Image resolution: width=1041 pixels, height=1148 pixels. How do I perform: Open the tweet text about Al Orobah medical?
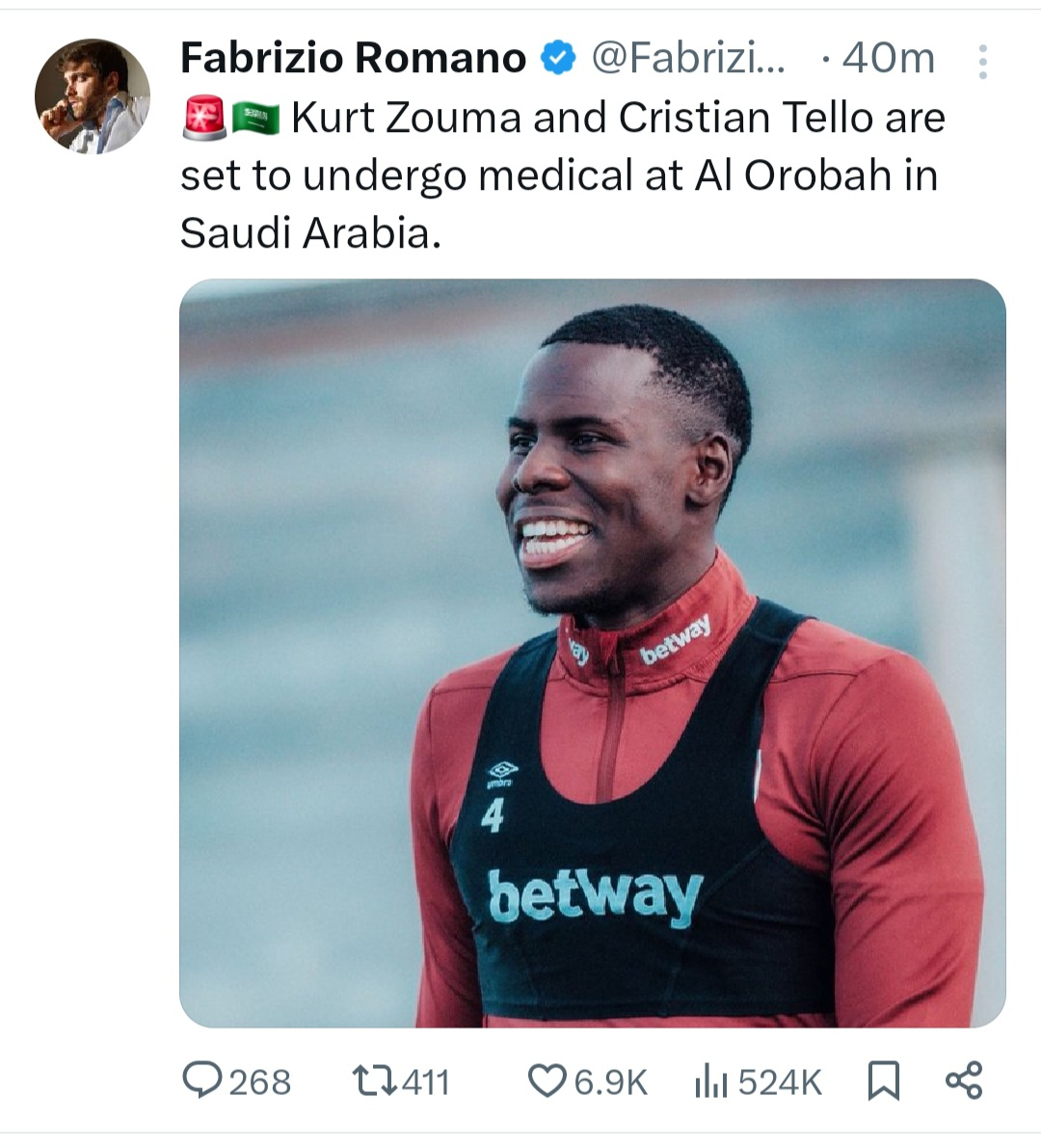[559, 175]
